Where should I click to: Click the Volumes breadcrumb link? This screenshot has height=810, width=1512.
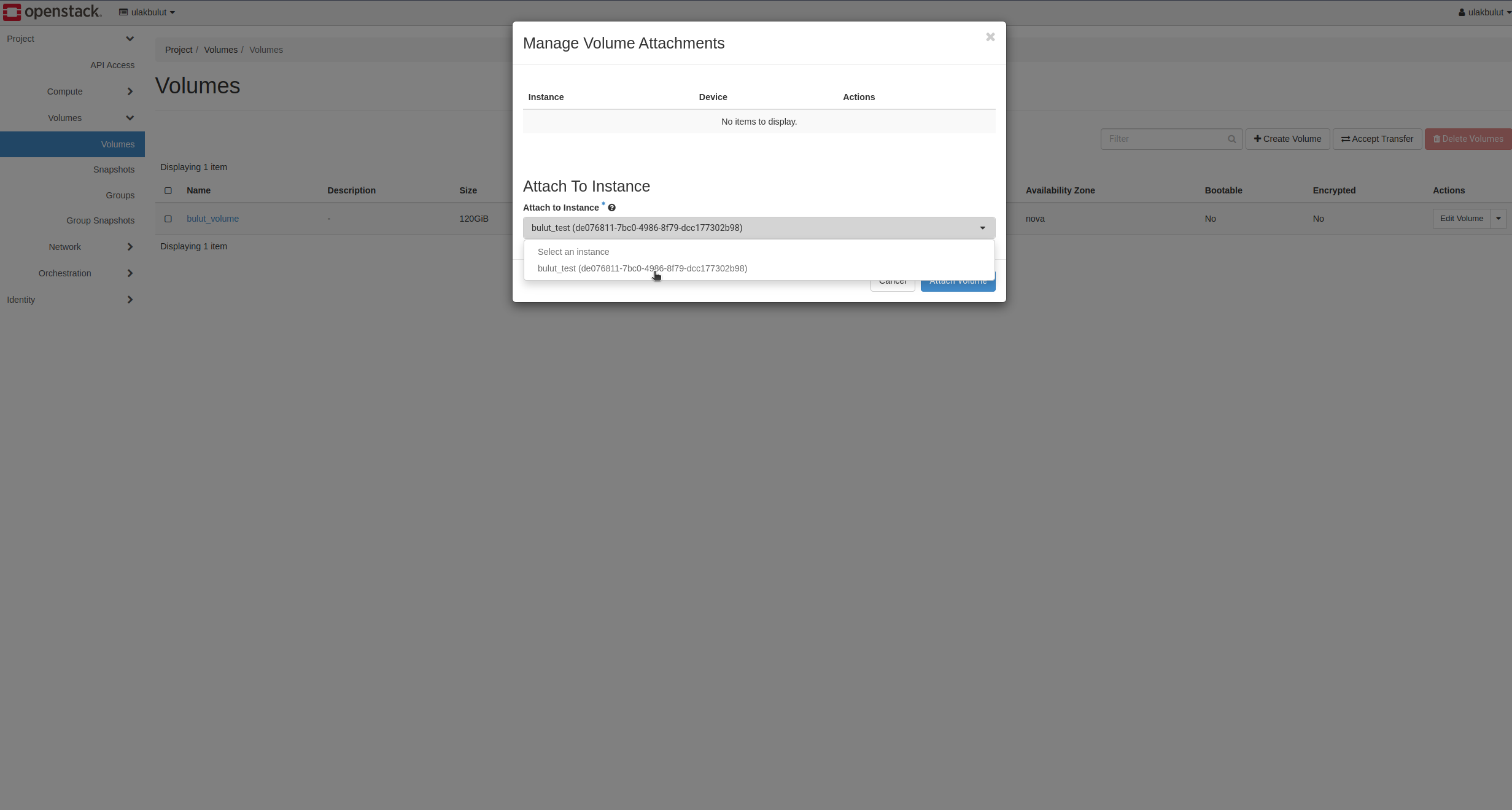point(220,50)
